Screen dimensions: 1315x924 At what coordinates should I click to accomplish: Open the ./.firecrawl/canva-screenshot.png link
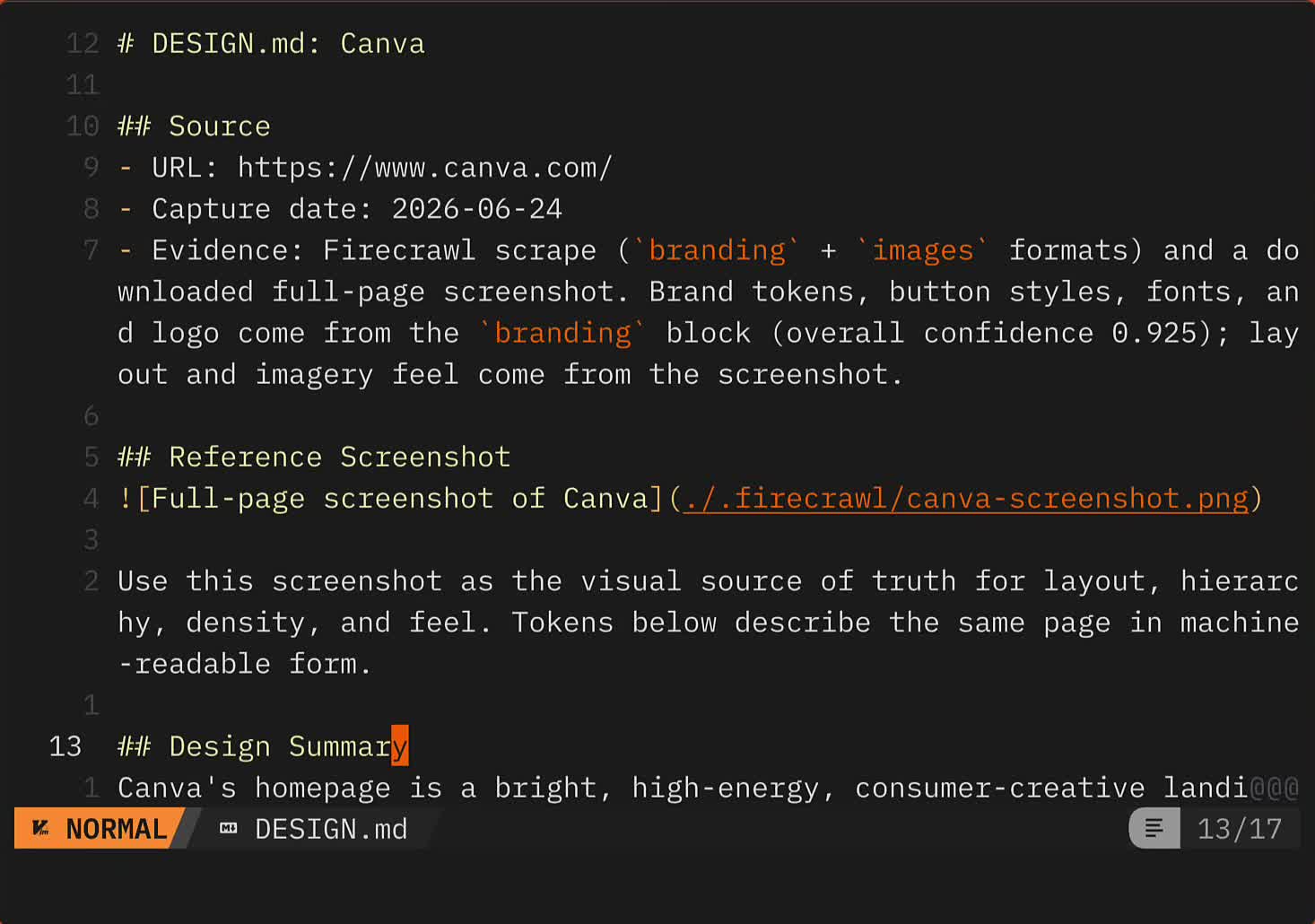[966, 498]
